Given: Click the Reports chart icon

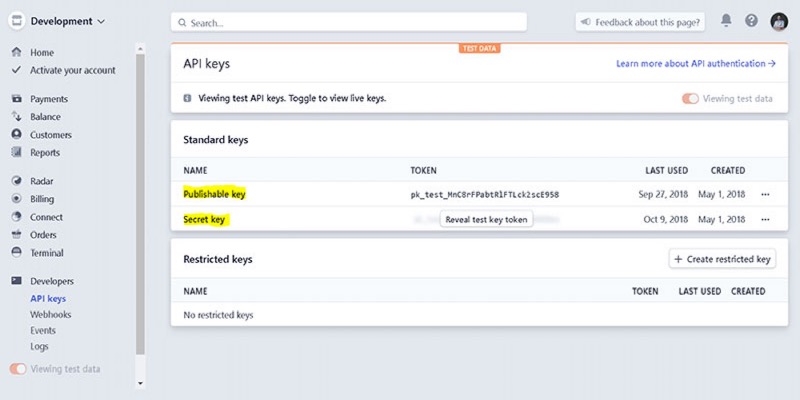Looking at the screenshot, I should [16, 152].
